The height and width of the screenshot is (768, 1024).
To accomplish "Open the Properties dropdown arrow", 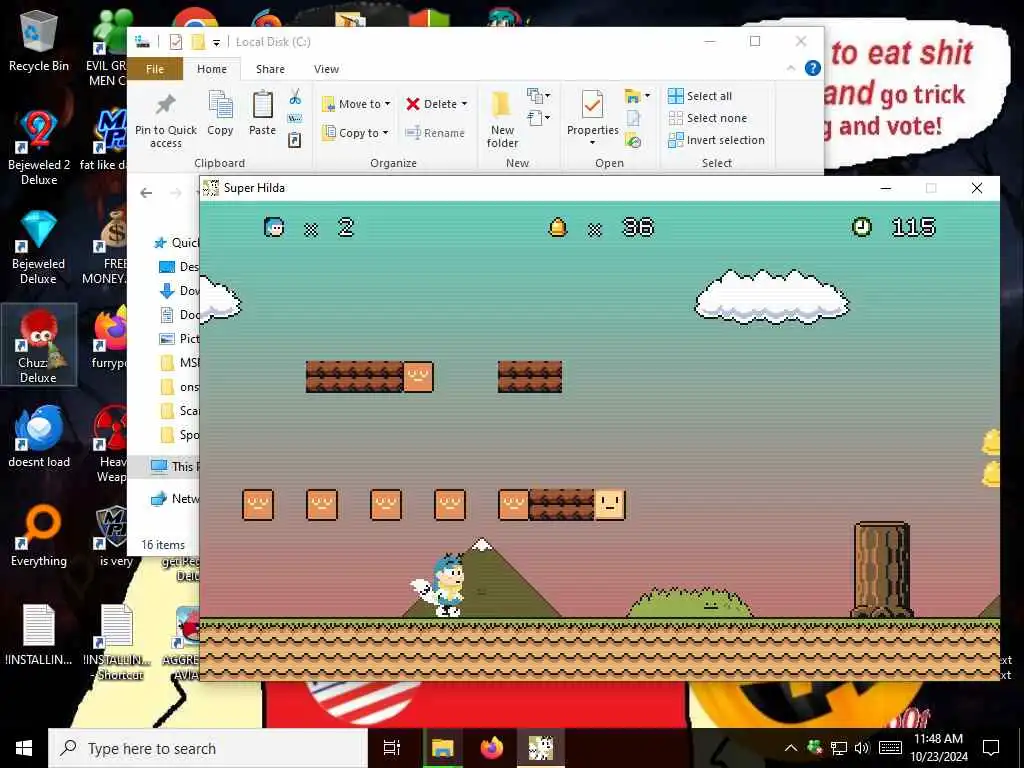I will click(x=592, y=143).
